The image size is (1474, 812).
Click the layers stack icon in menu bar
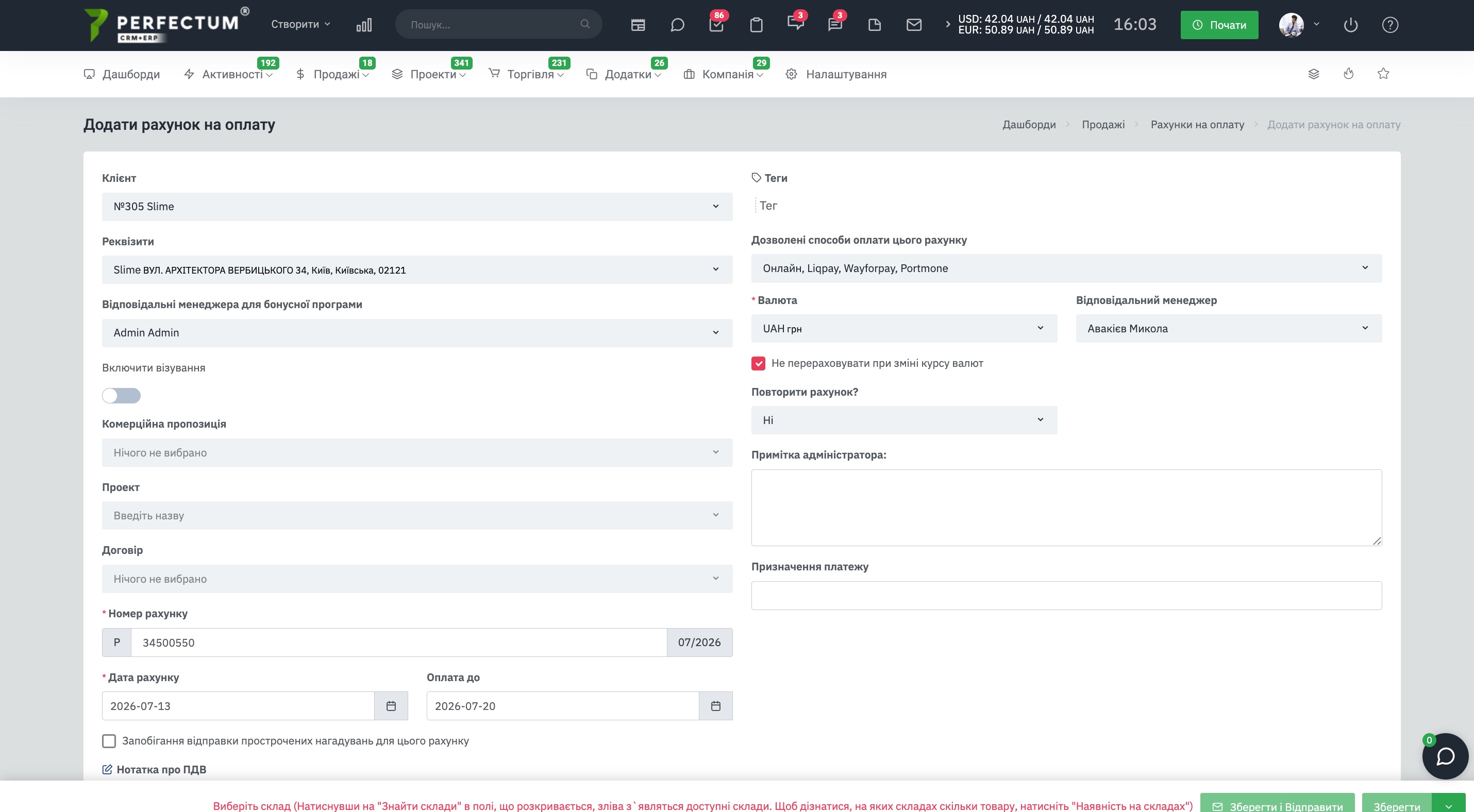pyautogui.click(x=1314, y=74)
